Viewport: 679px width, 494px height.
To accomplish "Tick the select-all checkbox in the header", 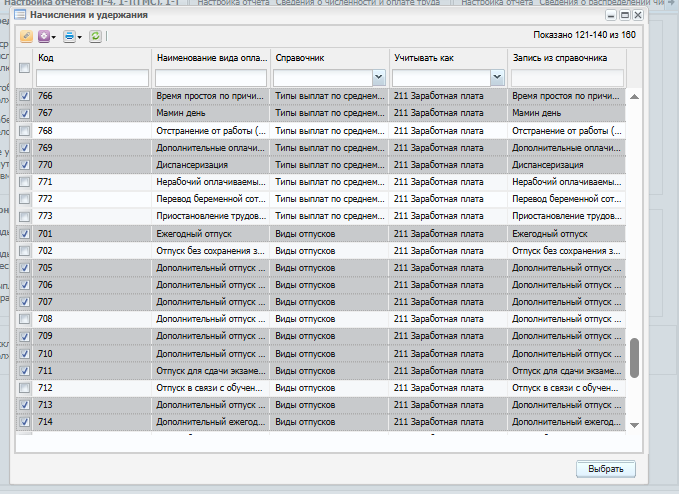I will pyautogui.click(x=24, y=68).
